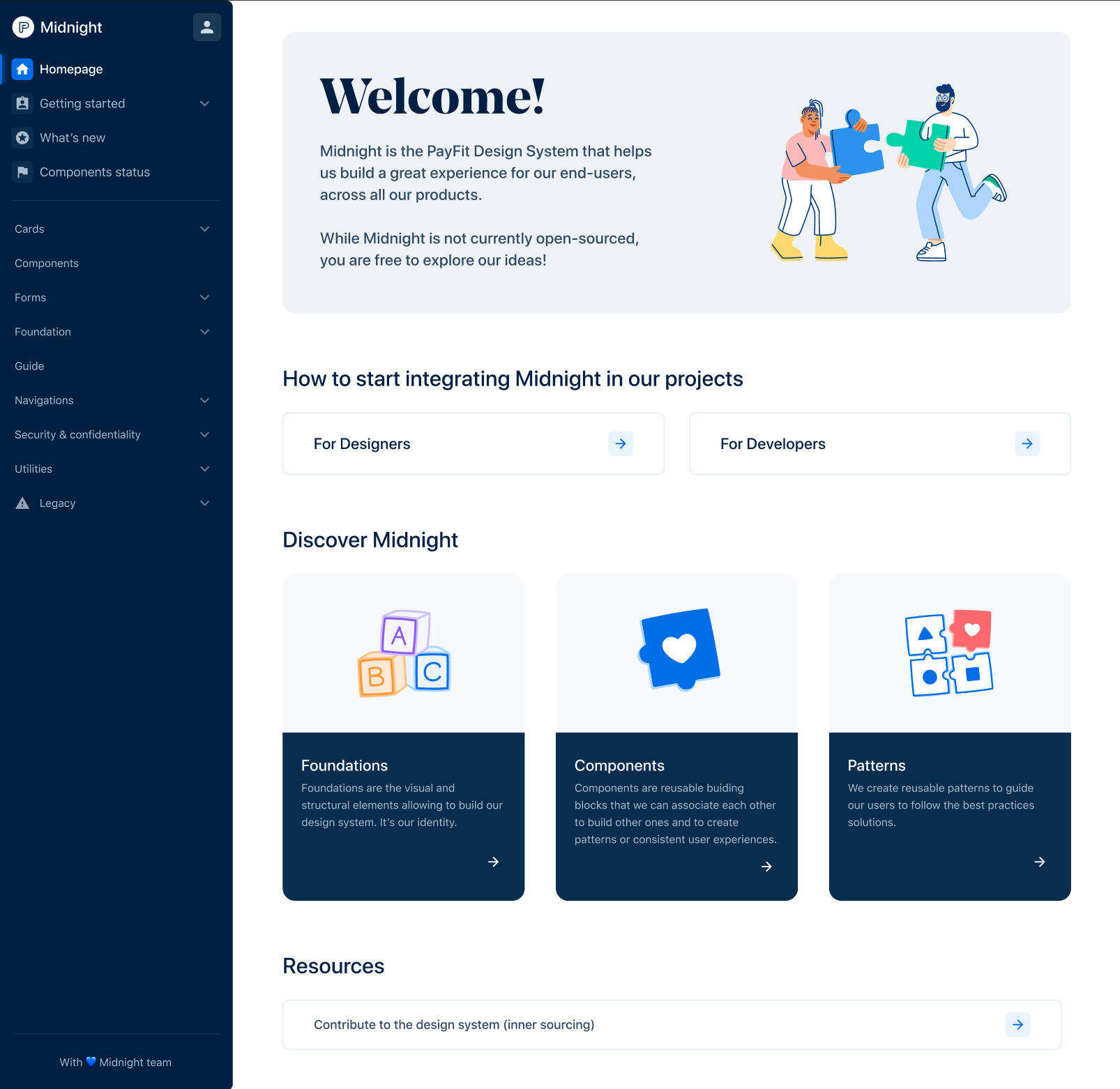Click the How to start integrating heading

coord(513,379)
